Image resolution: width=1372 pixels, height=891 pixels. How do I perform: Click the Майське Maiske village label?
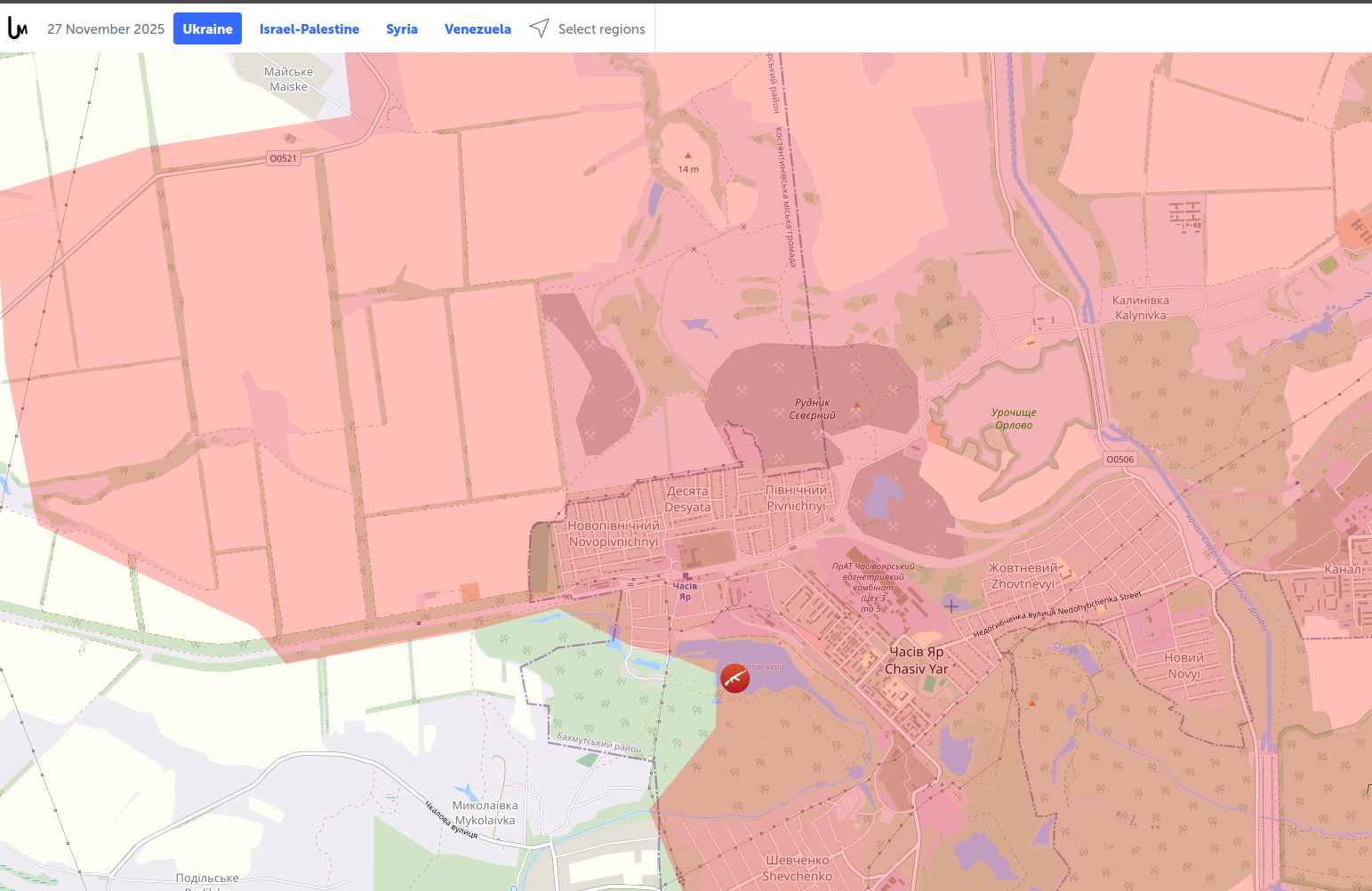click(289, 79)
